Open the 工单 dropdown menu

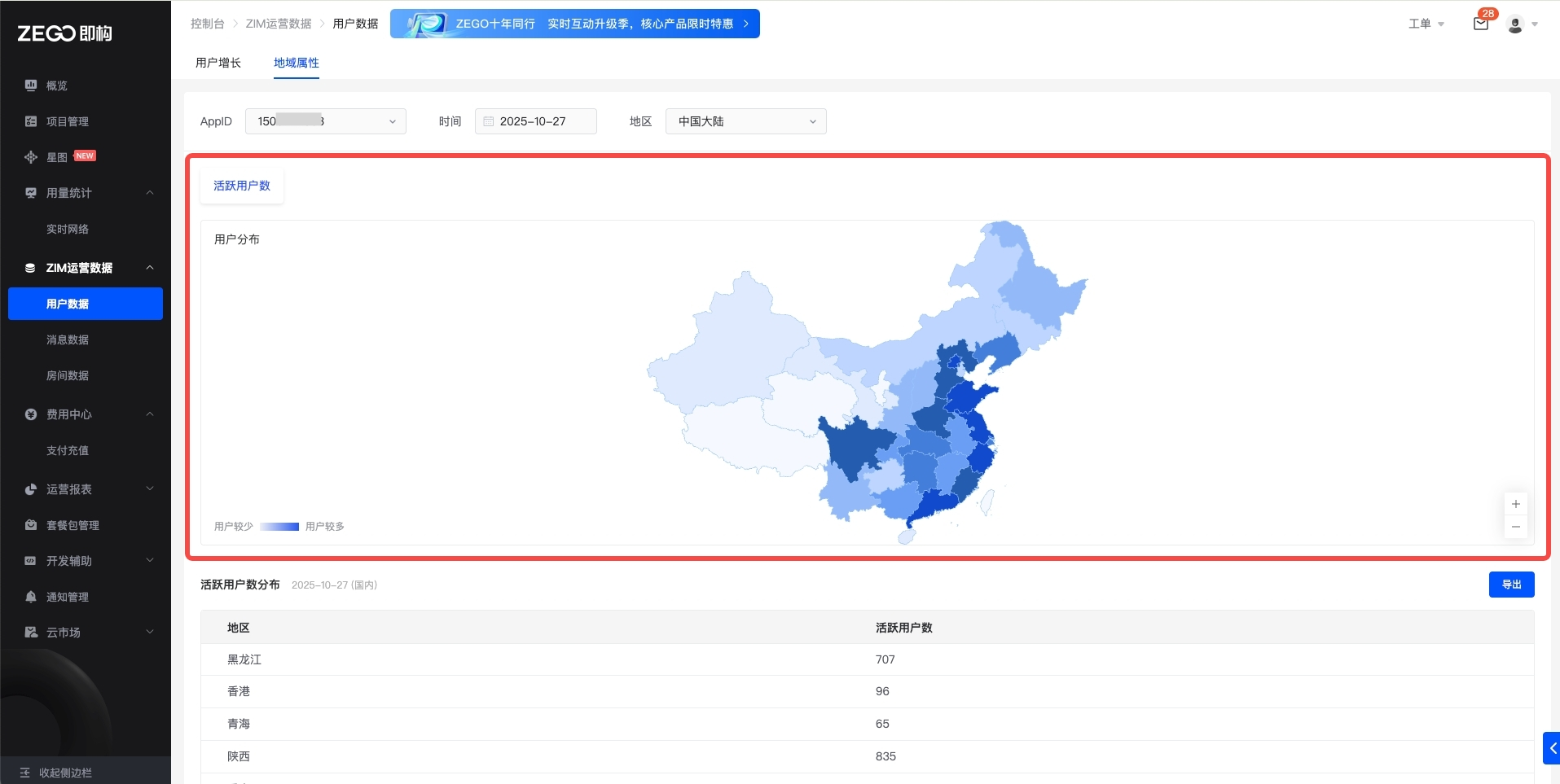[x=1426, y=24]
